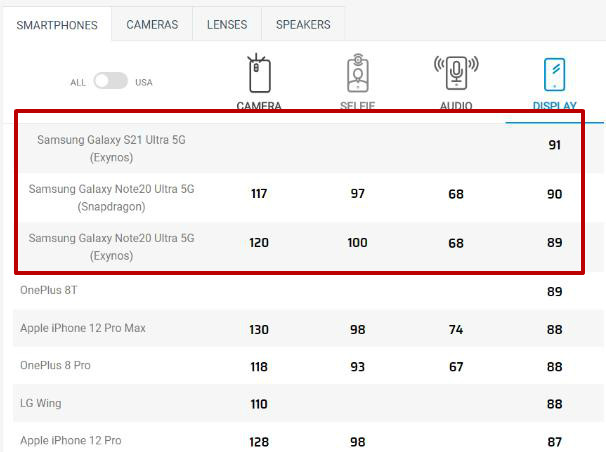Click the S21 Ultra display score 91
The image size is (606, 452).
(555, 145)
